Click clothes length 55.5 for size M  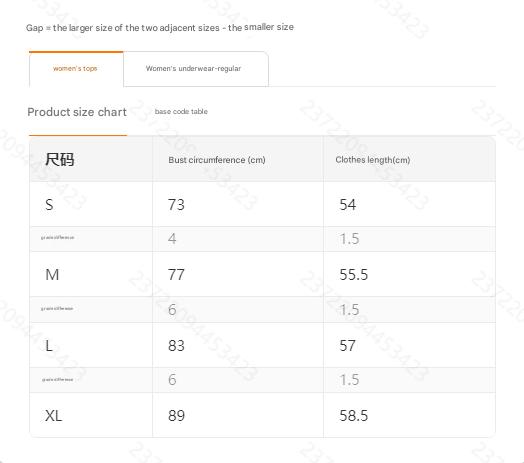point(354,275)
